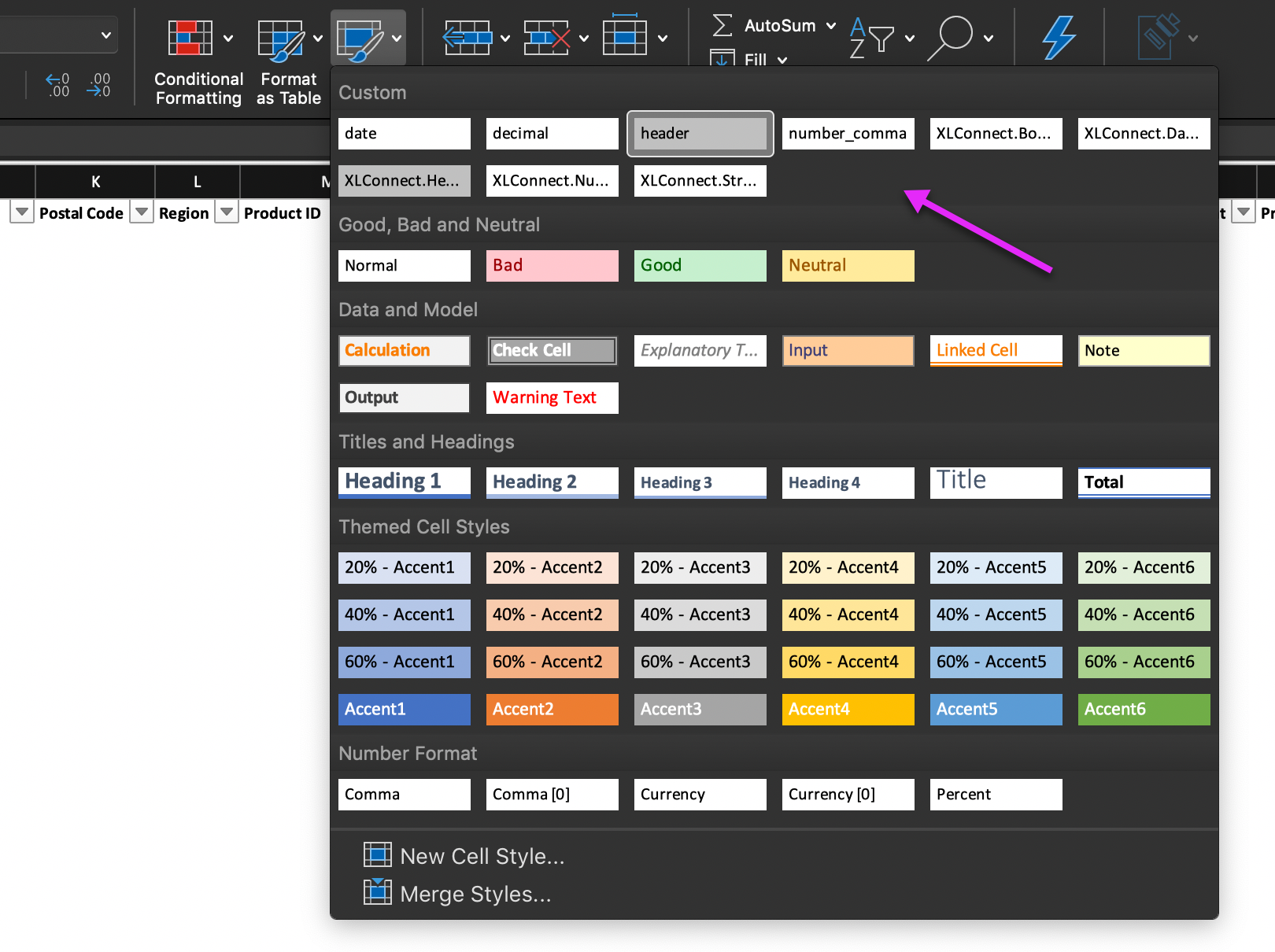Apply the Warning Text style
The height and width of the screenshot is (952, 1275).
(x=552, y=398)
